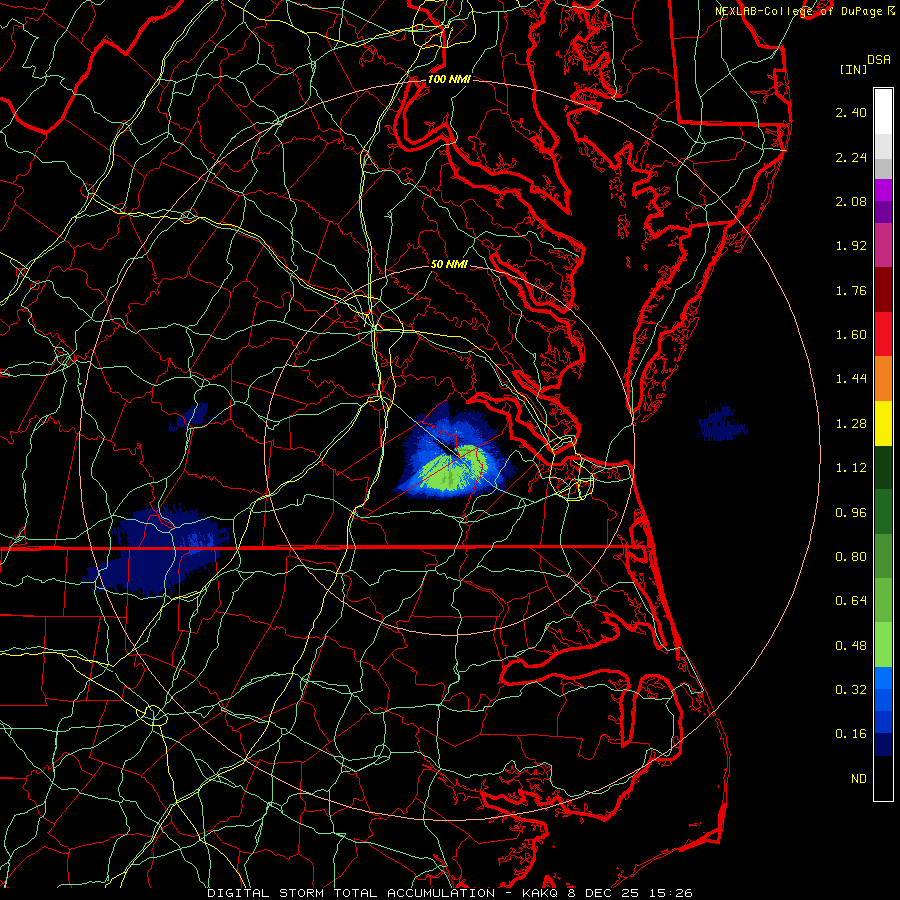Click the '0.96' legend value
The height and width of the screenshot is (900, 900).
point(851,513)
